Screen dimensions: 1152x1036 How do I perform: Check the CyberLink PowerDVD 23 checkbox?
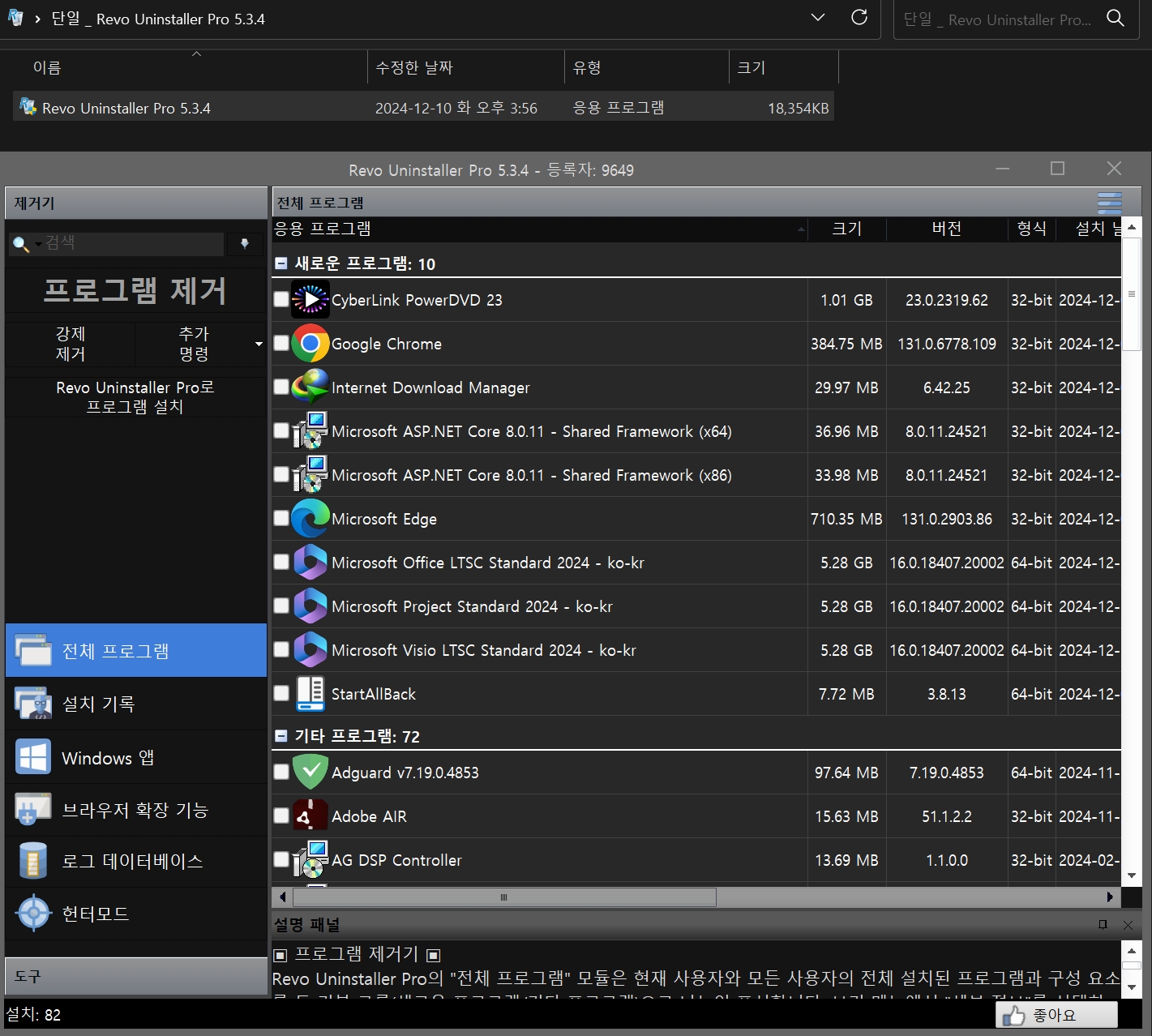pyautogui.click(x=281, y=299)
